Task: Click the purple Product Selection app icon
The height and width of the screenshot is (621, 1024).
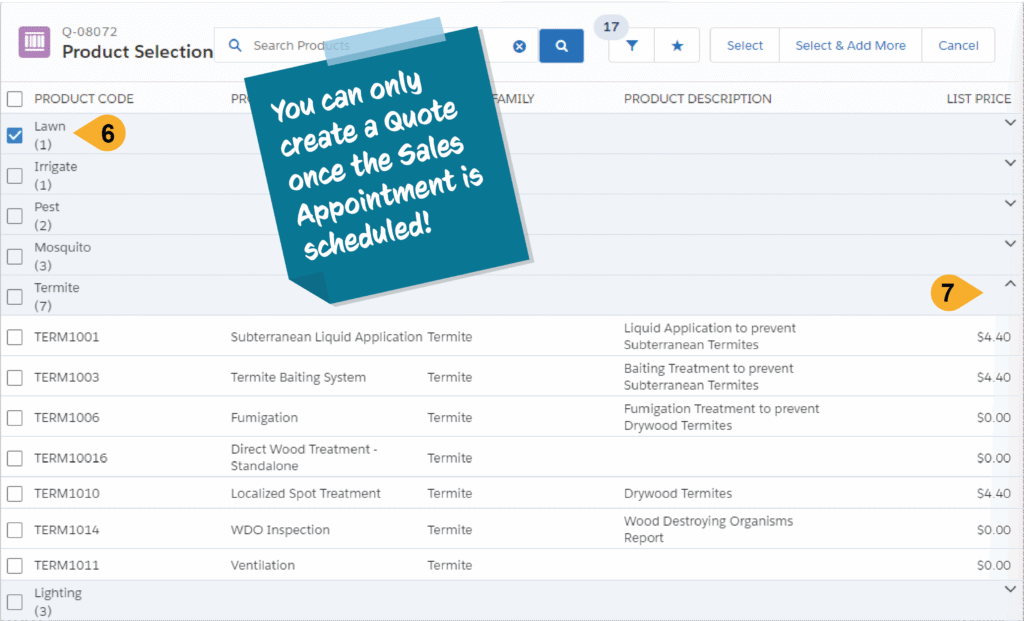Action: click(35, 43)
